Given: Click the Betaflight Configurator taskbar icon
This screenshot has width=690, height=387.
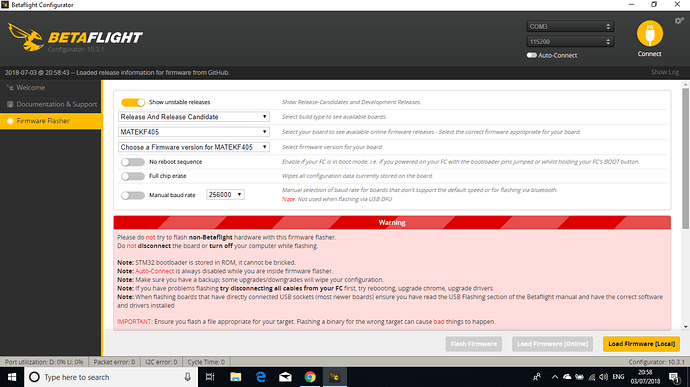Looking at the screenshot, I should point(335,377).
